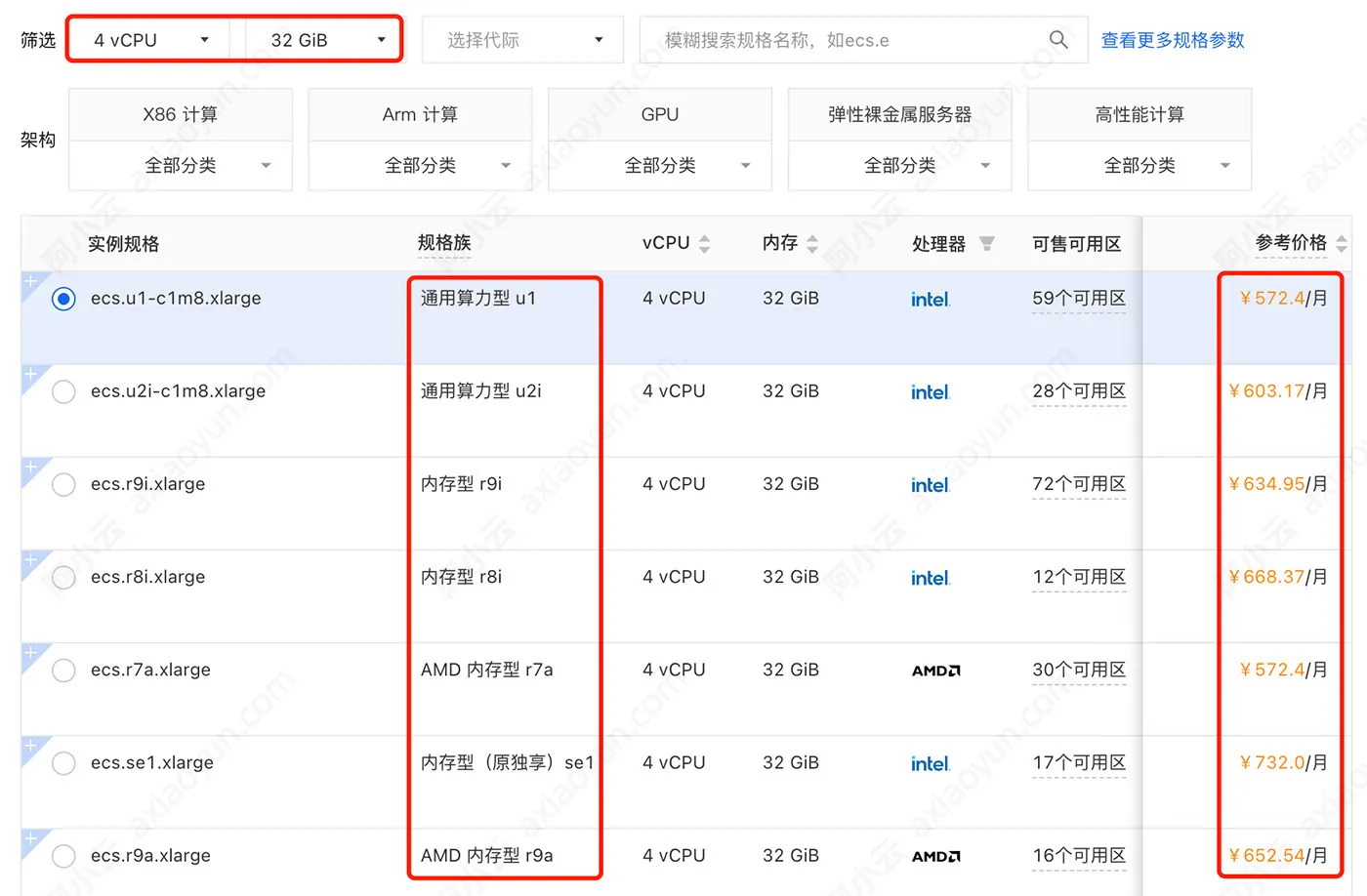
Task: Expand 全部分类 under 弹性裸金属服务器
Action: 900,166
